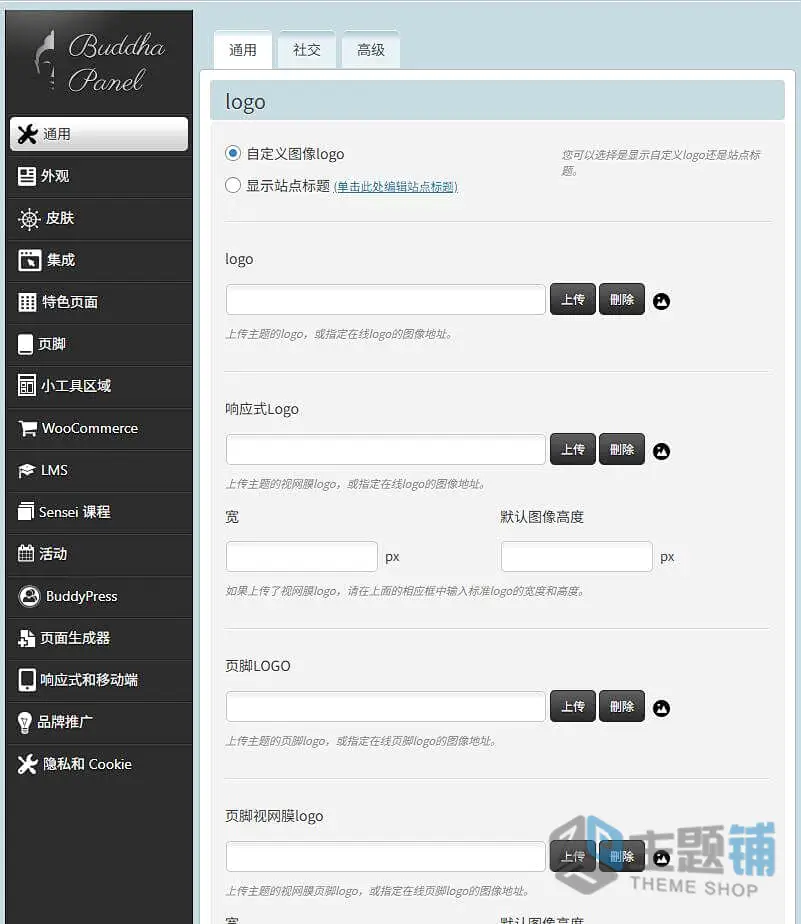801x924 pixels.
Task: Select the 自定义图像logo radio option
Action: coord(233,154)
